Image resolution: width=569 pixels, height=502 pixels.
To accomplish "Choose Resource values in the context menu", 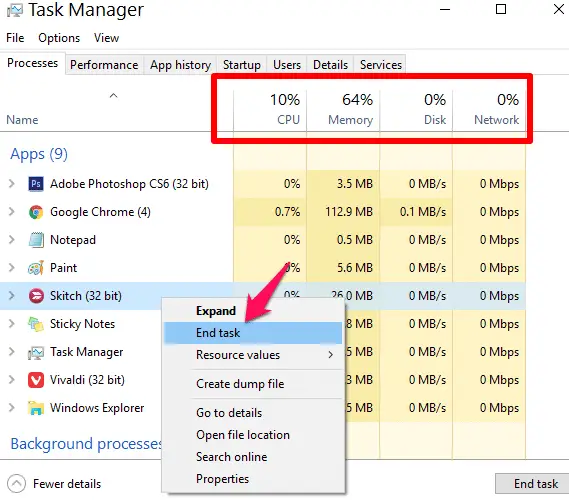I will click(x=253, y=355).
